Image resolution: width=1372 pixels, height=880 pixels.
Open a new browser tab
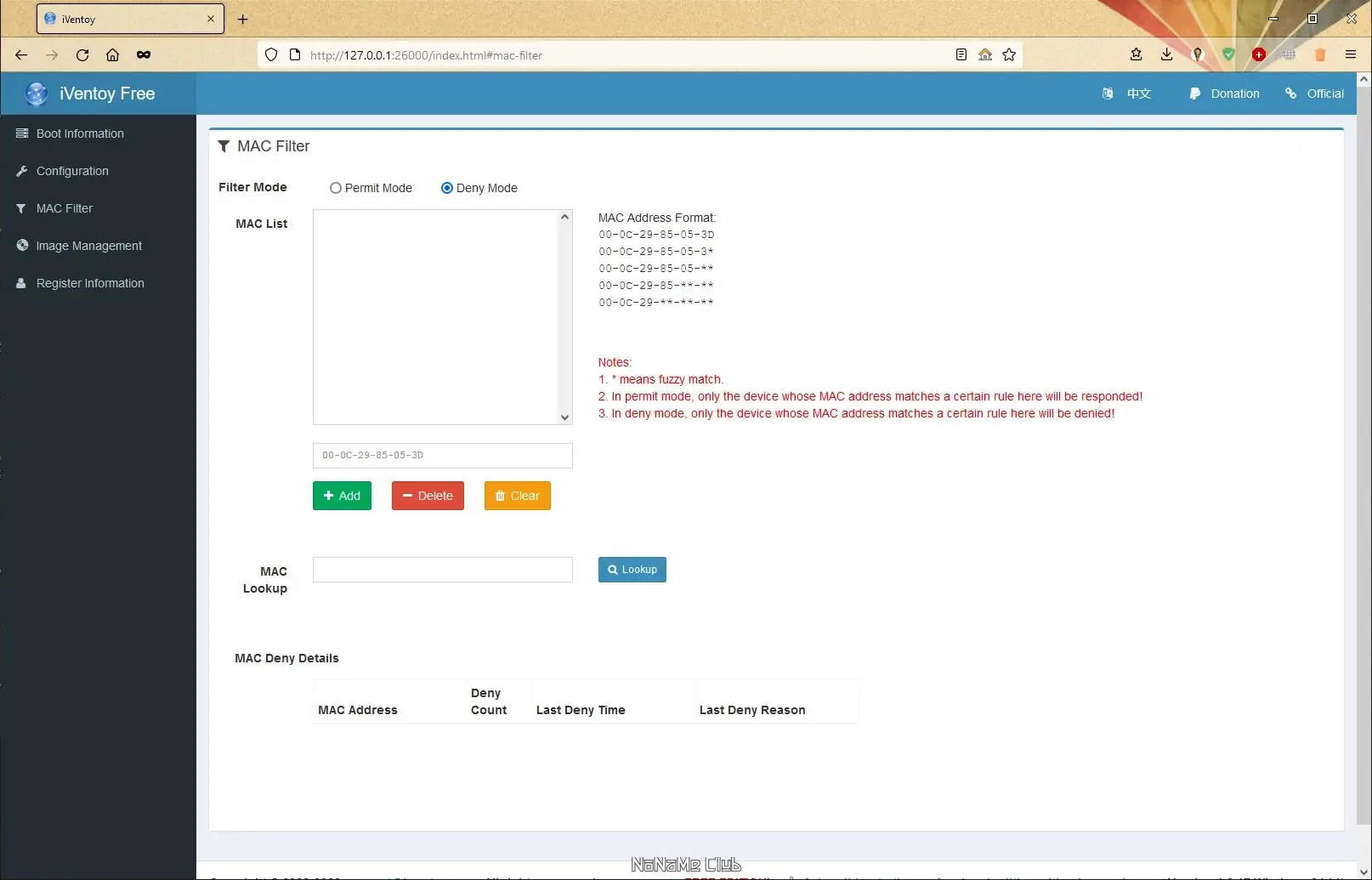coord(243,19)
